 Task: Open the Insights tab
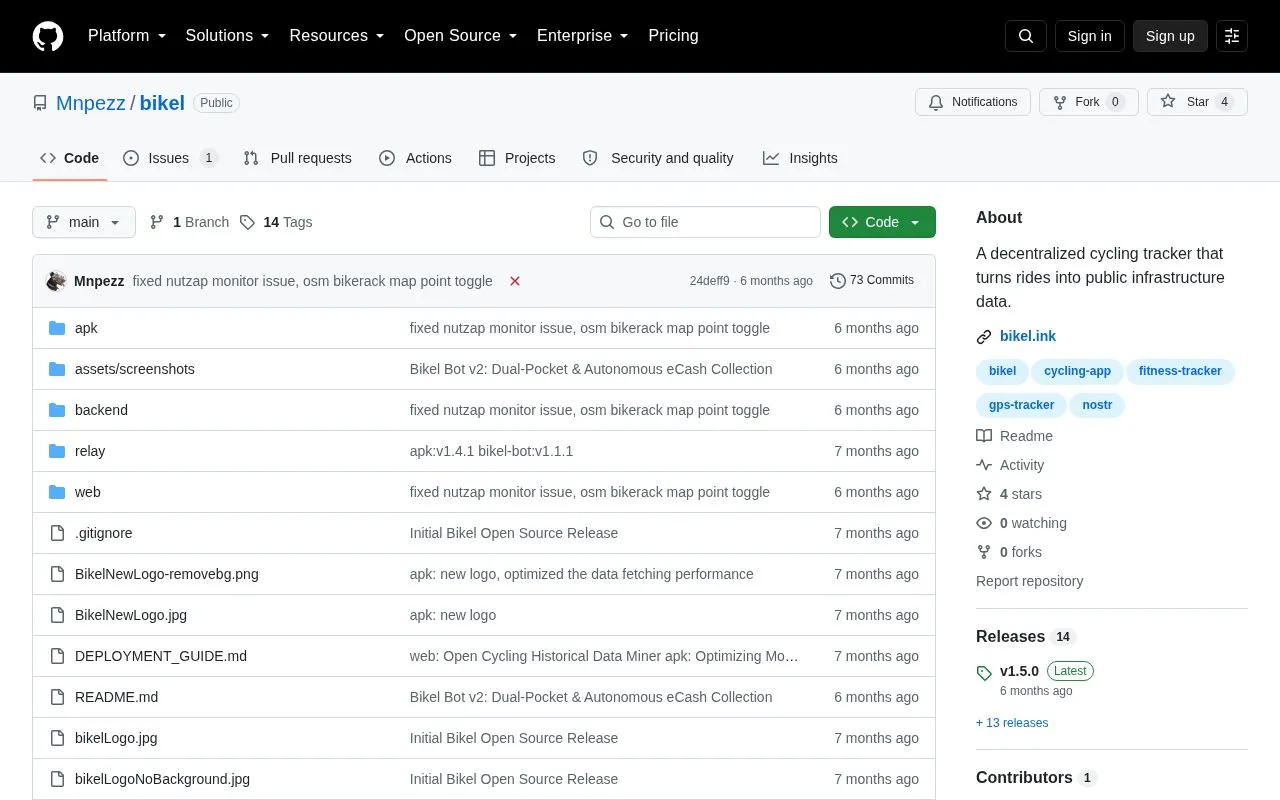point(800,158)
